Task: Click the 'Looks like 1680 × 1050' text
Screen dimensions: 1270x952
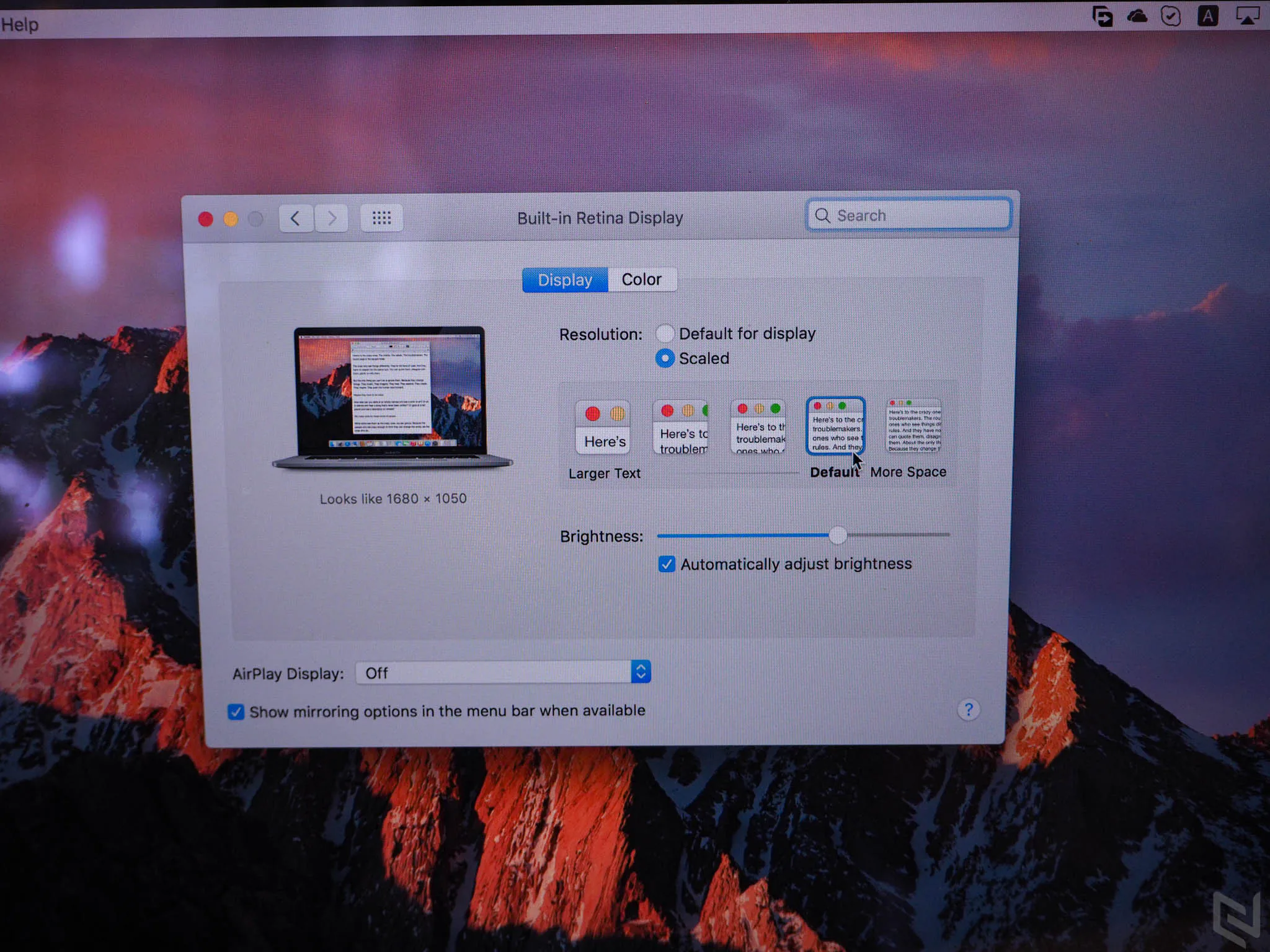Action: point(393,499)
